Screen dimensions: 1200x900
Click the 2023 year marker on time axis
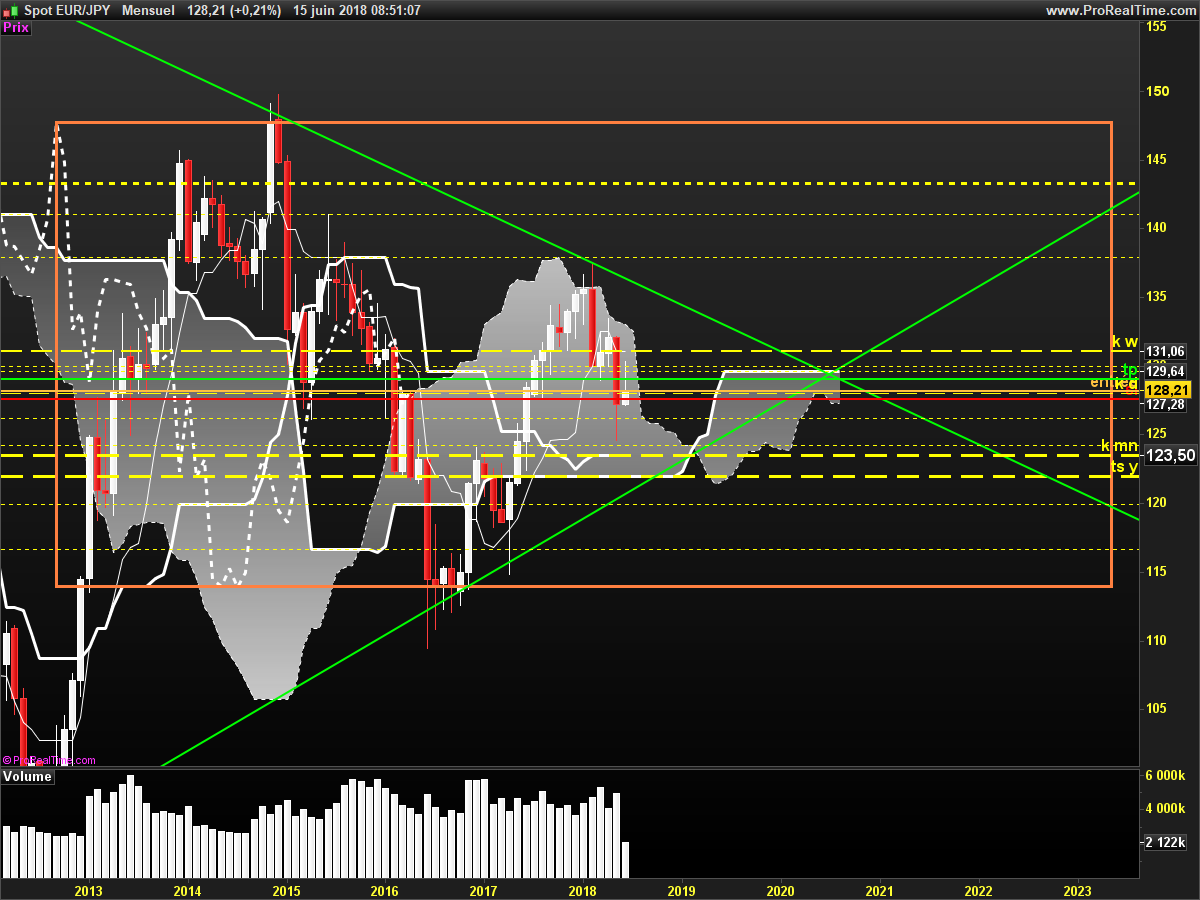coord(1077,890)
